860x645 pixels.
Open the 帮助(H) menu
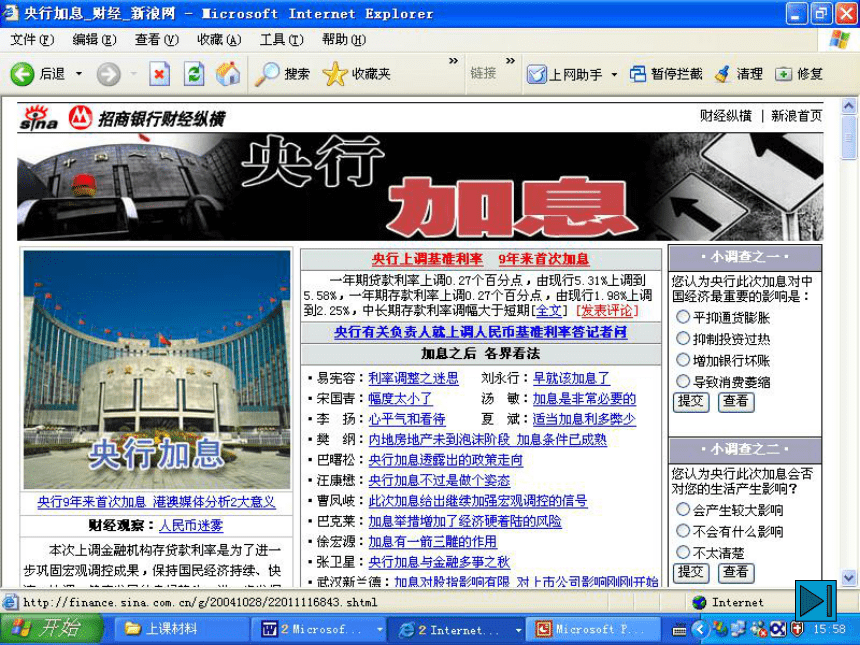point(344,39)
